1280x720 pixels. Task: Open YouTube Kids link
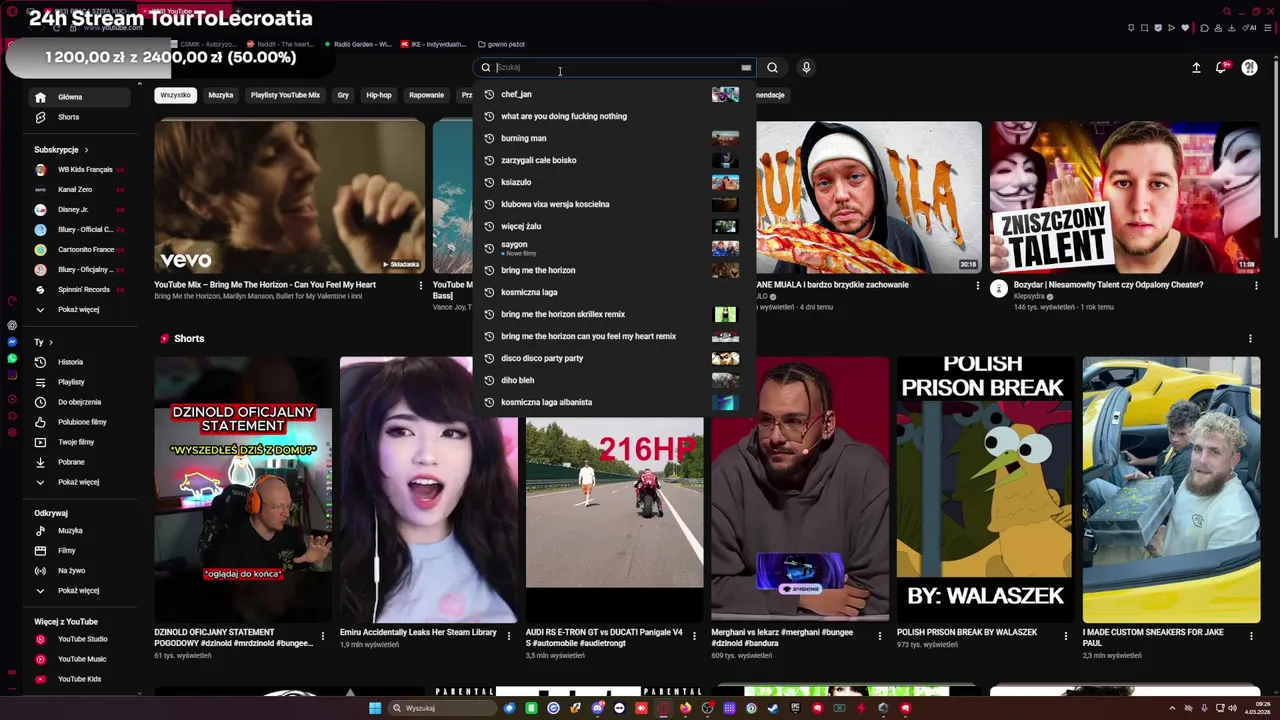(x=79, y=679)
